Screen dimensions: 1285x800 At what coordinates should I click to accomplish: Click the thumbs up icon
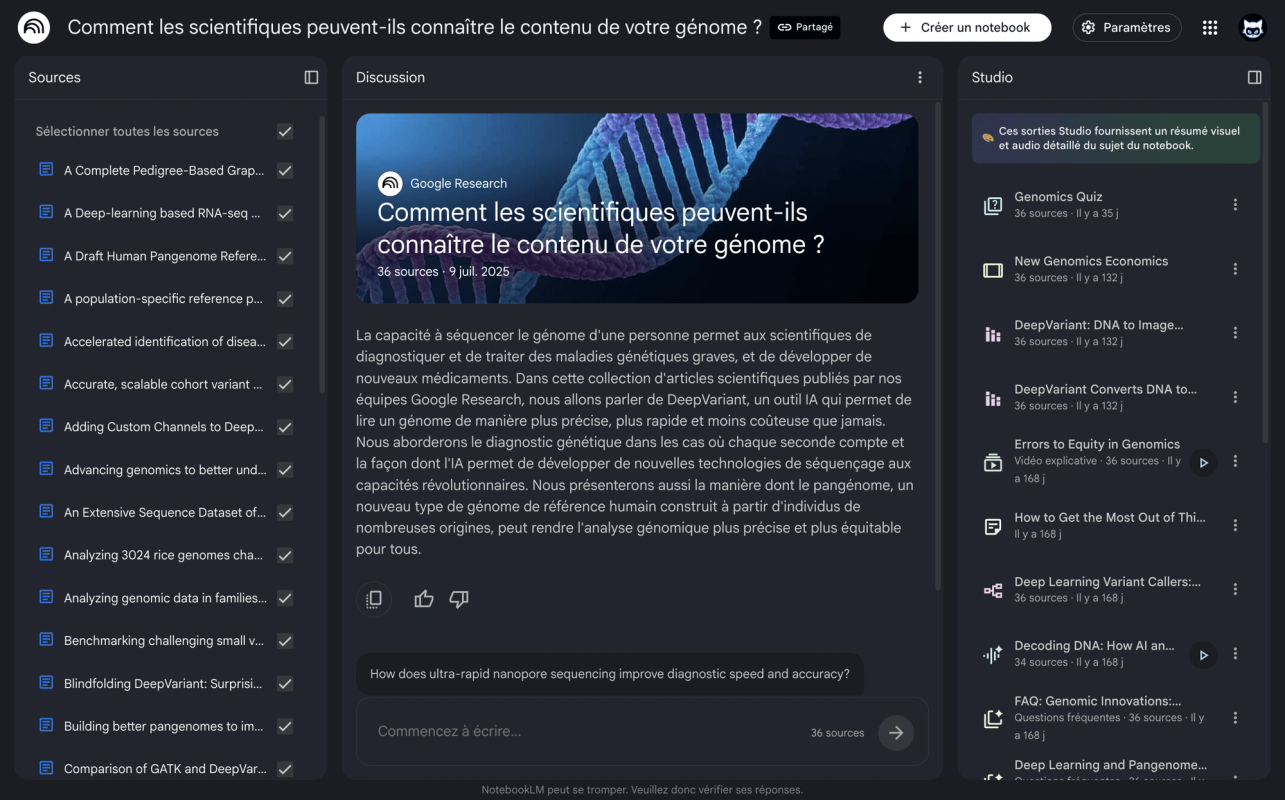[x=424, y=599]
